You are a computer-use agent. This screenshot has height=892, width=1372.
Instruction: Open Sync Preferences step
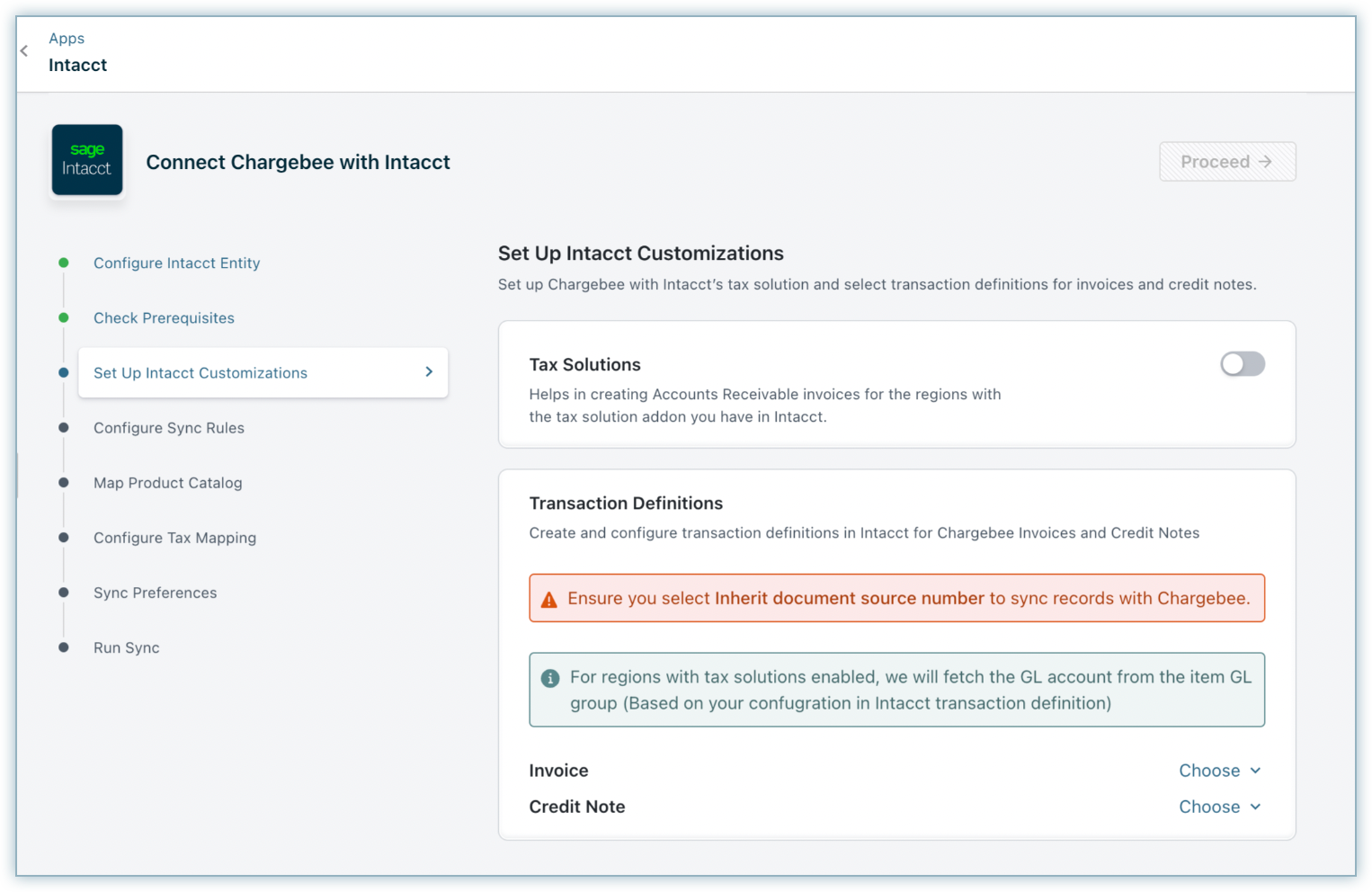coord(155,593)
